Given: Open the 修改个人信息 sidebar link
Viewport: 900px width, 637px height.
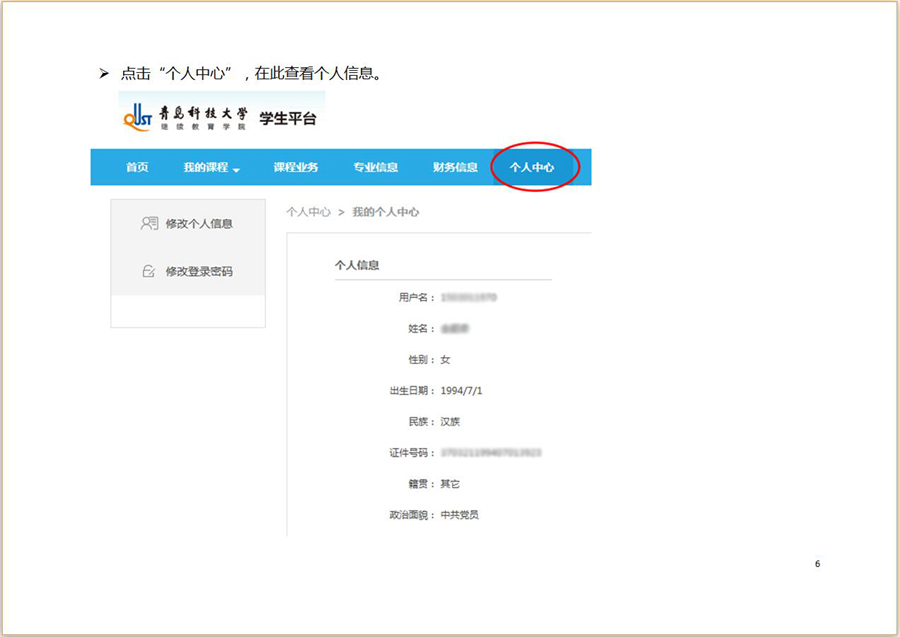Looking at the screenshot, I should pyautogui.click(x=199, y=223).
